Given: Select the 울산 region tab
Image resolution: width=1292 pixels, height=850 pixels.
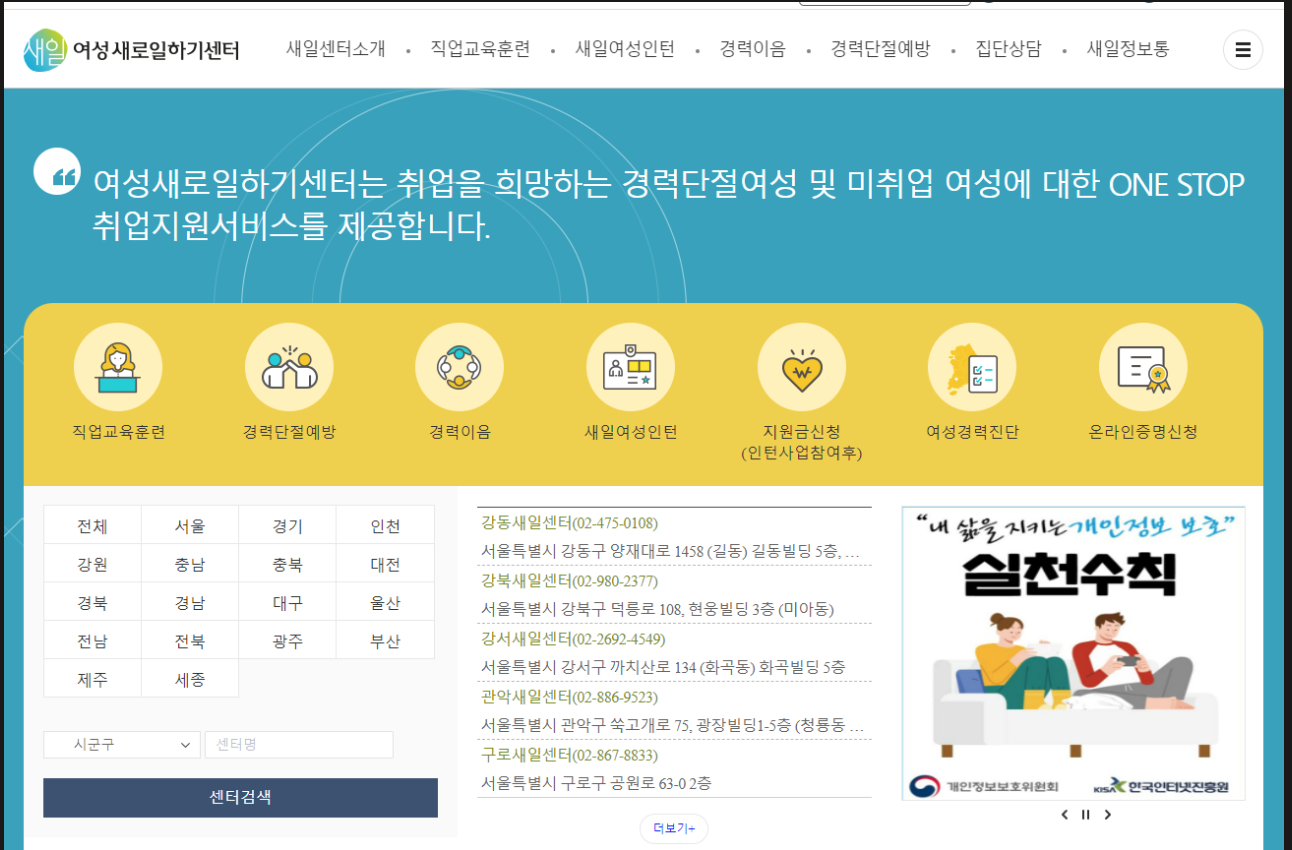Looking at the screenshot, I should click(x=385, y=602).
